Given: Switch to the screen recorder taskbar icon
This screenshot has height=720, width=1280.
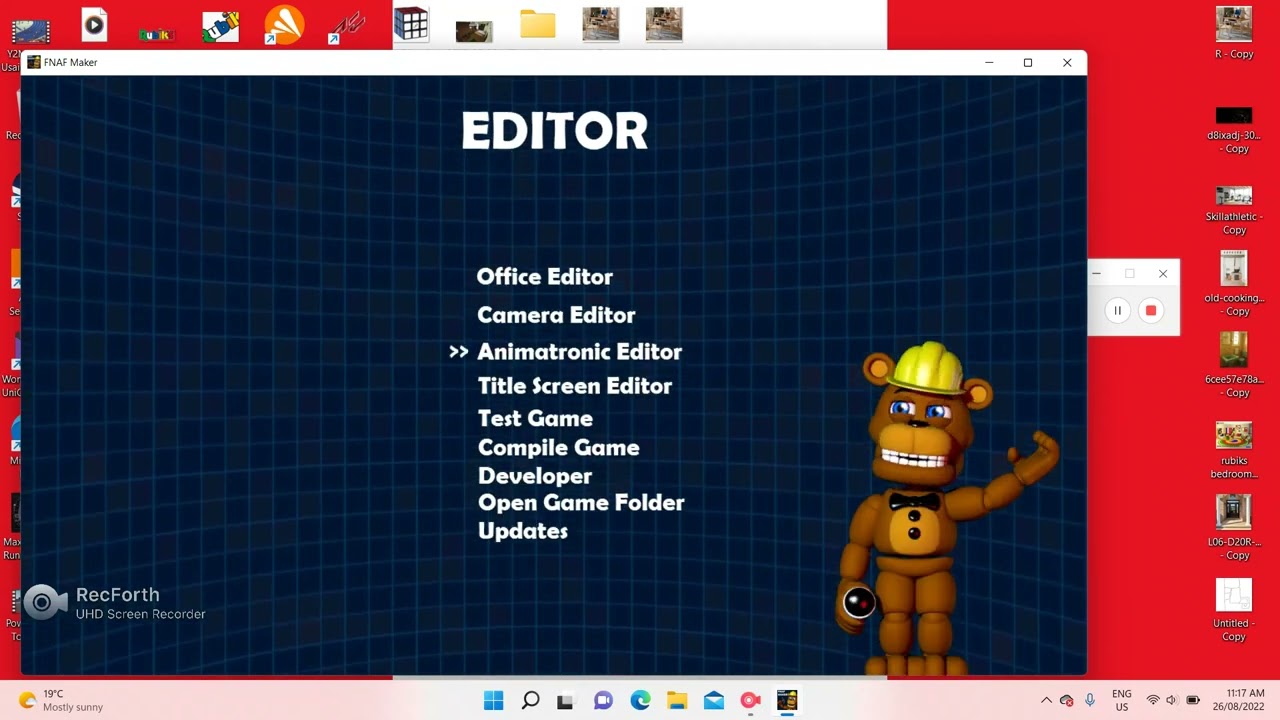Looking at the screenshot, I should (750, 701).
